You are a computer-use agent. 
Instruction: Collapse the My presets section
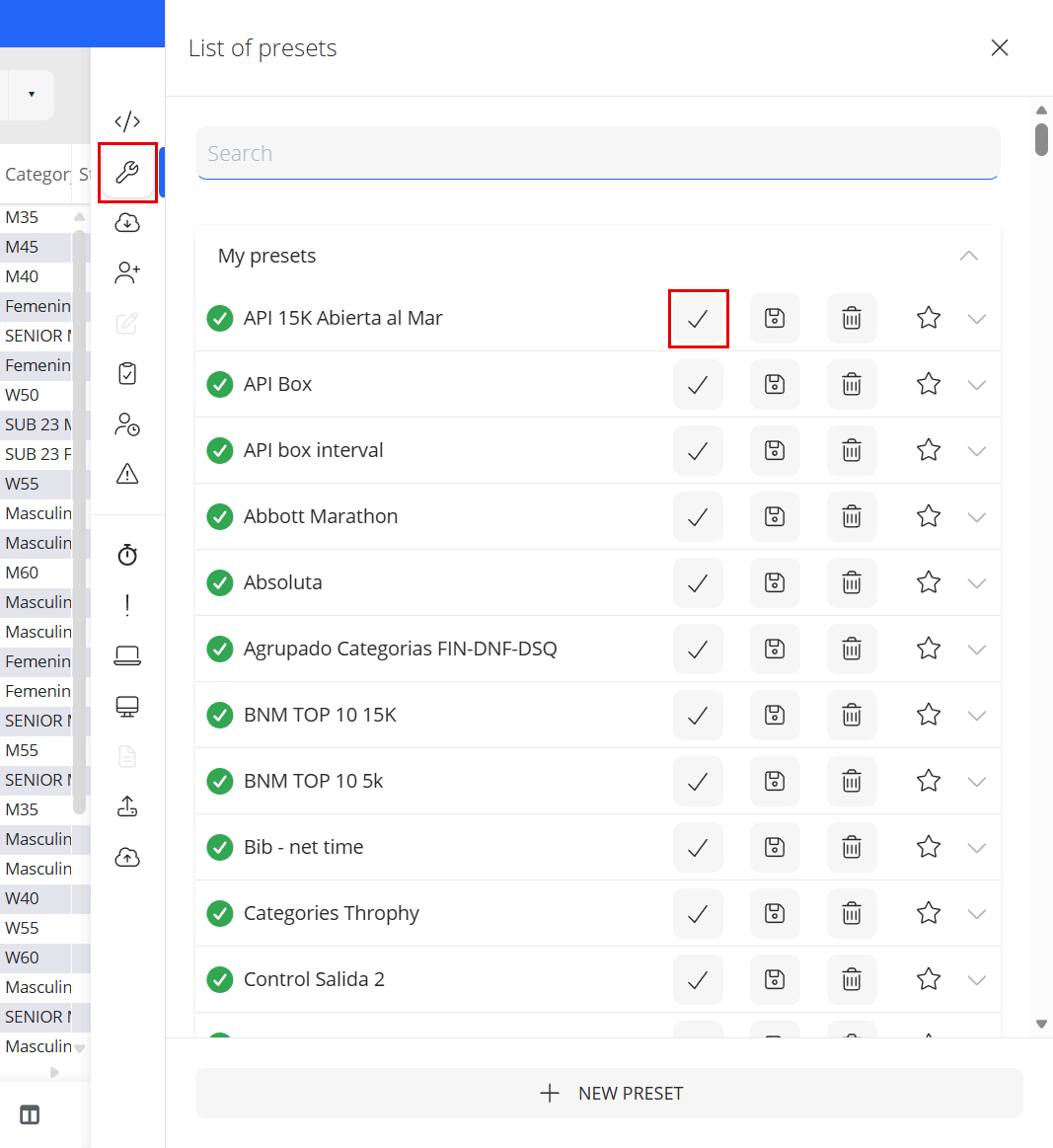tap(969, 256)
